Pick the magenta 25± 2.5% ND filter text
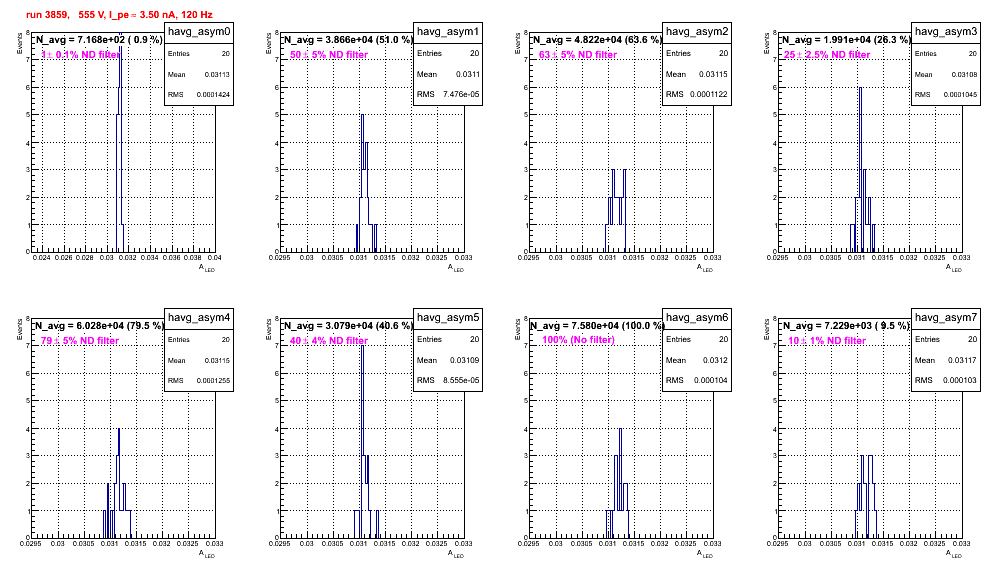This screenshot has height=572, width=996. pos(827,55)
